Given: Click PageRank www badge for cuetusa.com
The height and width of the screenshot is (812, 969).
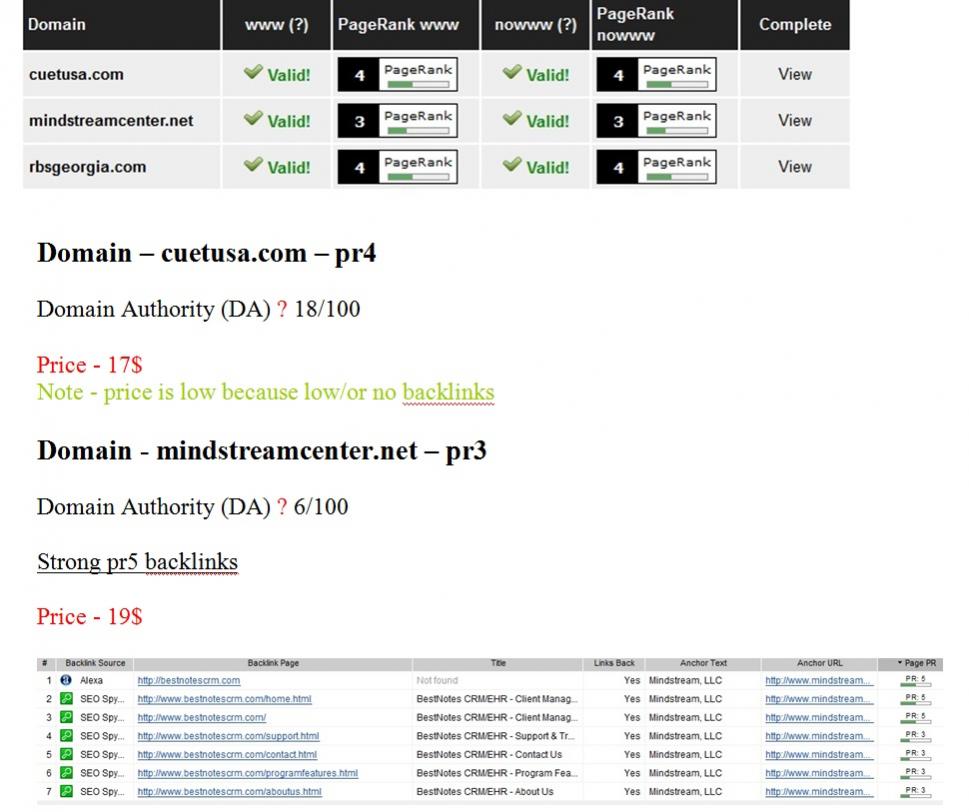Looking at the screenshot, I should click(397, 74).
